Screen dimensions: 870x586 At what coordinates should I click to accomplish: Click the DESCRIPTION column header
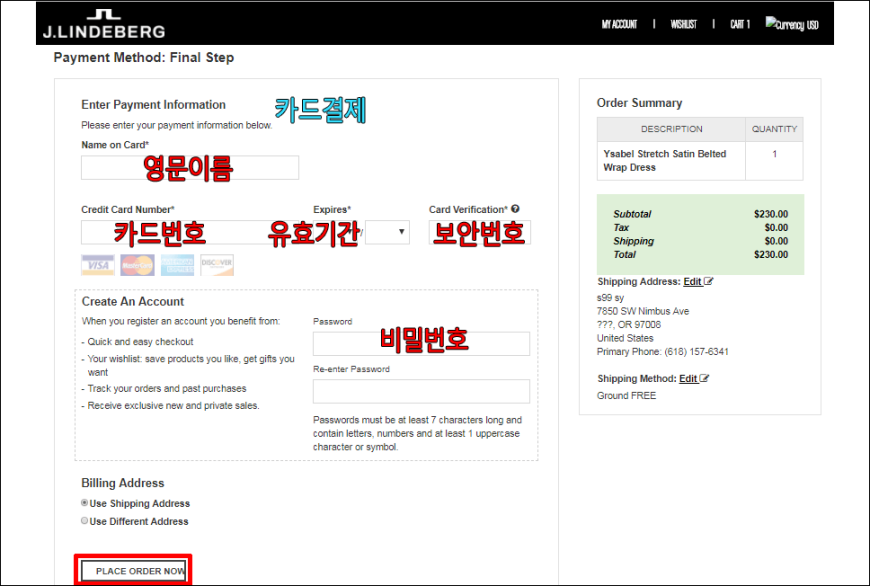[x=671, y=129]
